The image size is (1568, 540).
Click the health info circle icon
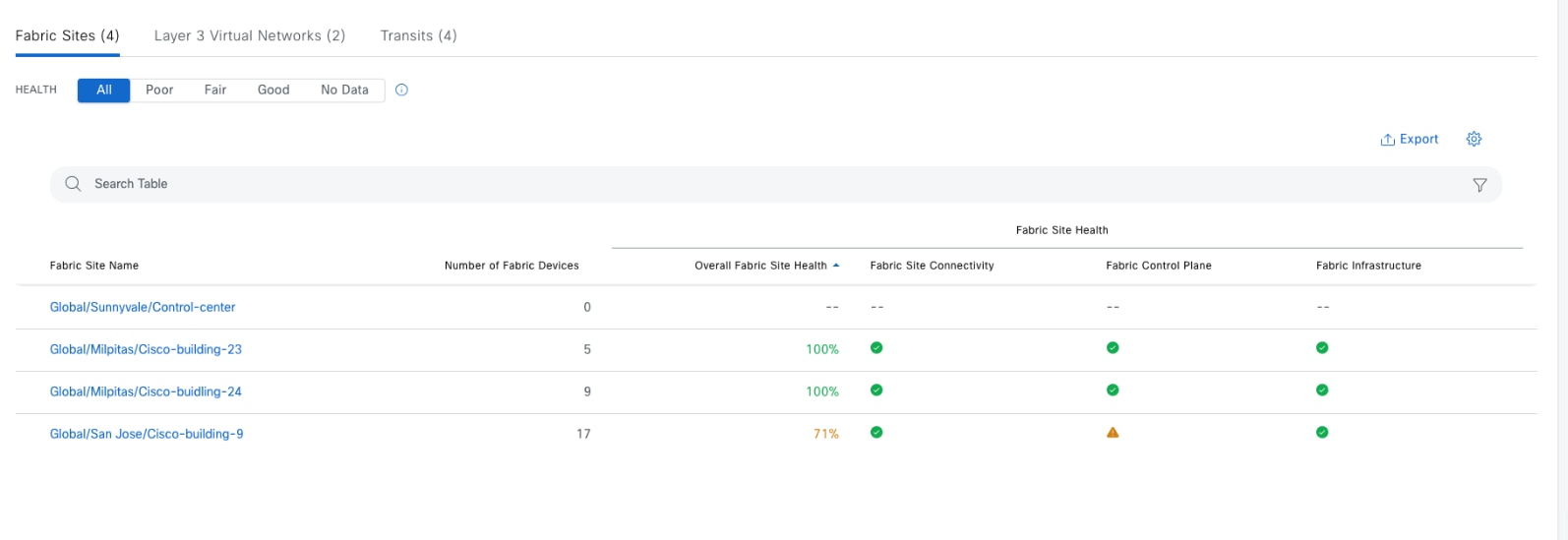pyautogui.click(x=401, y=90)
